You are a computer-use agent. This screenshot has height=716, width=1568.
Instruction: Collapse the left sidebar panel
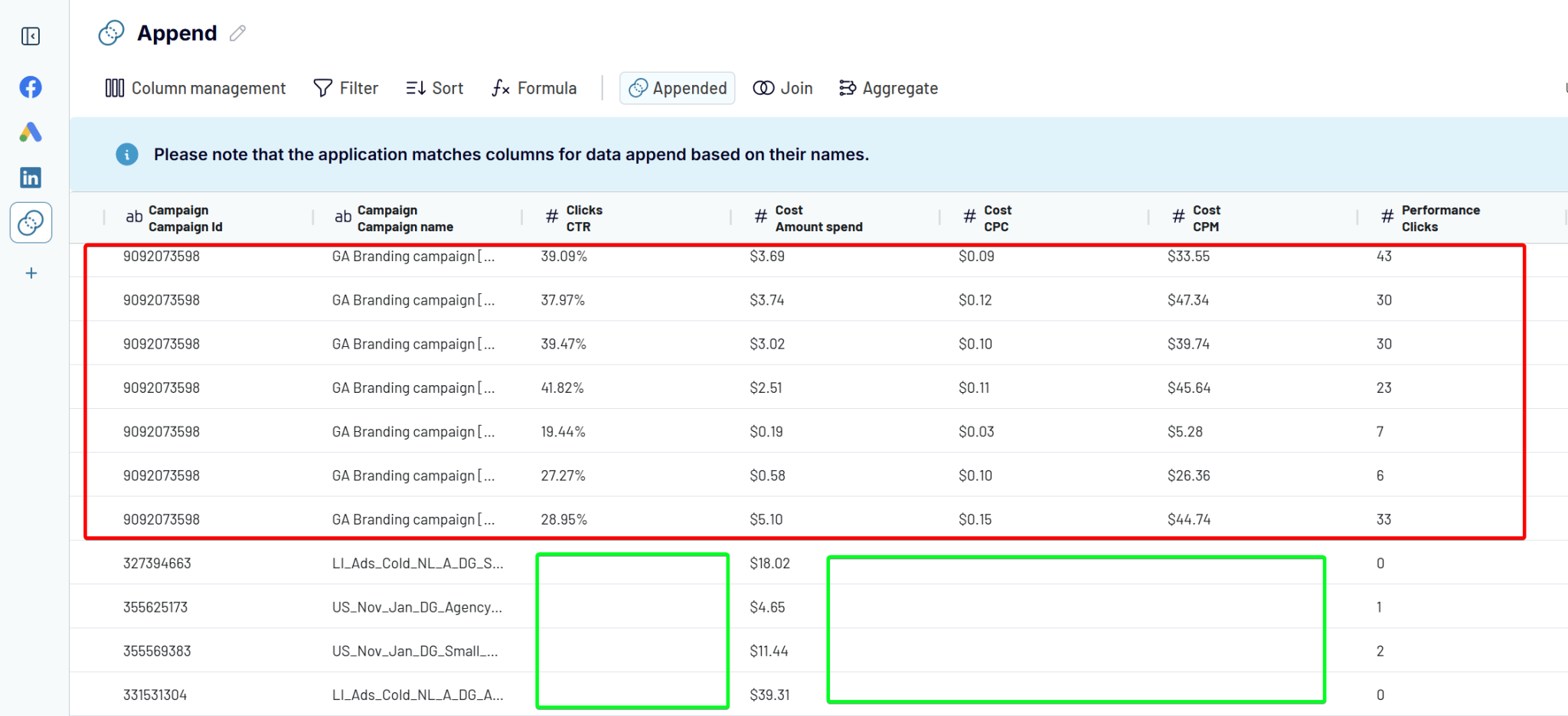(x=30, y=35)
